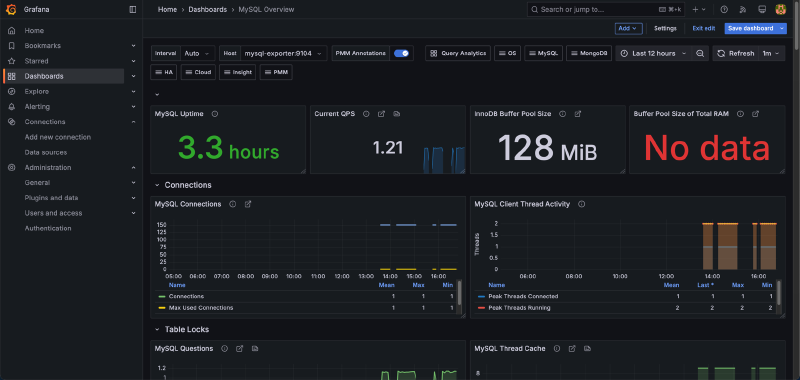Toggle PMM Annotations switch off
This screenshot has width=800, height=380.
point(402,54)
